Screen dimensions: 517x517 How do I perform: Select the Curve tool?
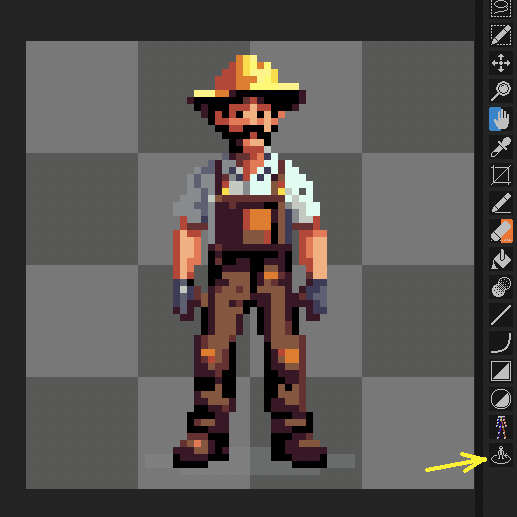click(x=501, y=343)
